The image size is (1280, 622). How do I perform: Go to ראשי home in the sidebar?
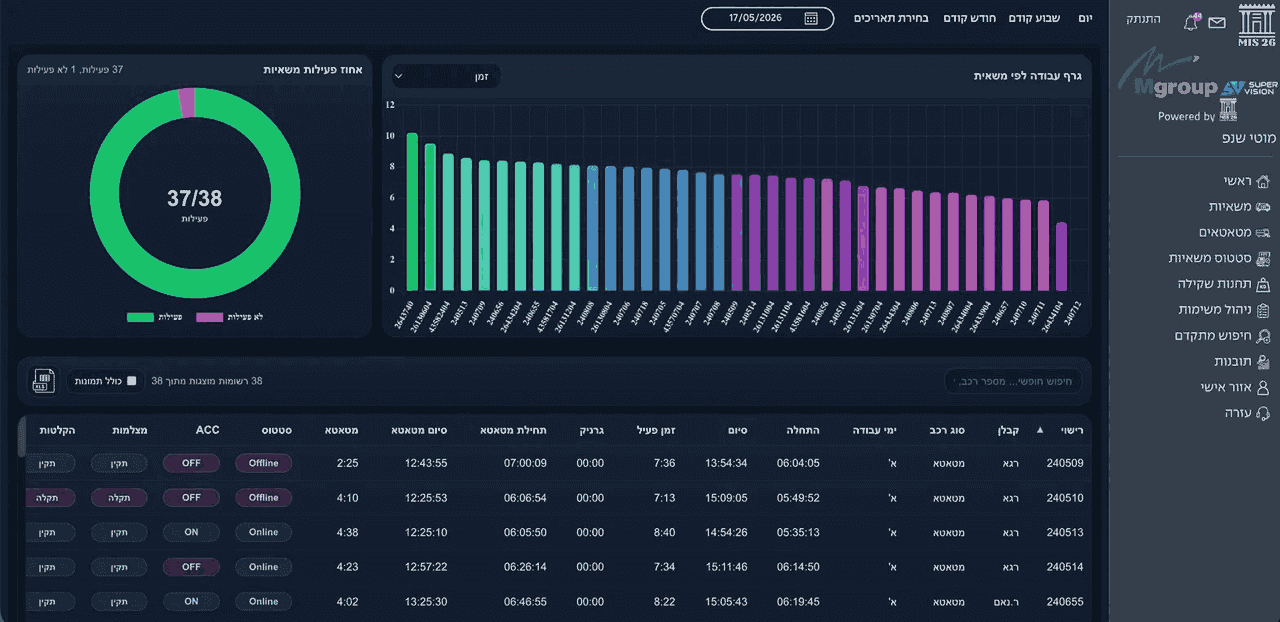point(1247,181)
